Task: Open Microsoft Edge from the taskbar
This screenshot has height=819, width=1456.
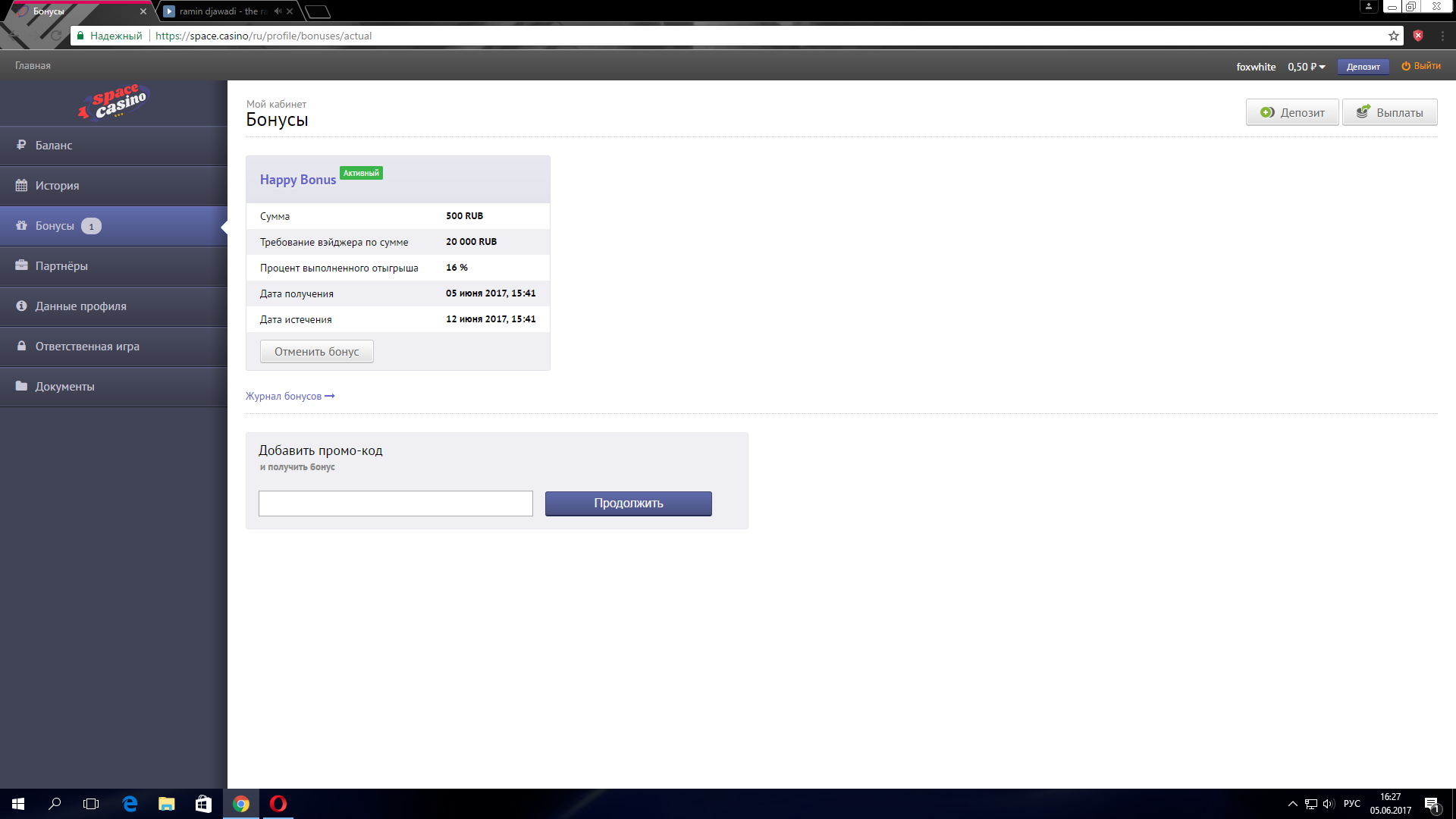Action: tap(130, 804)
